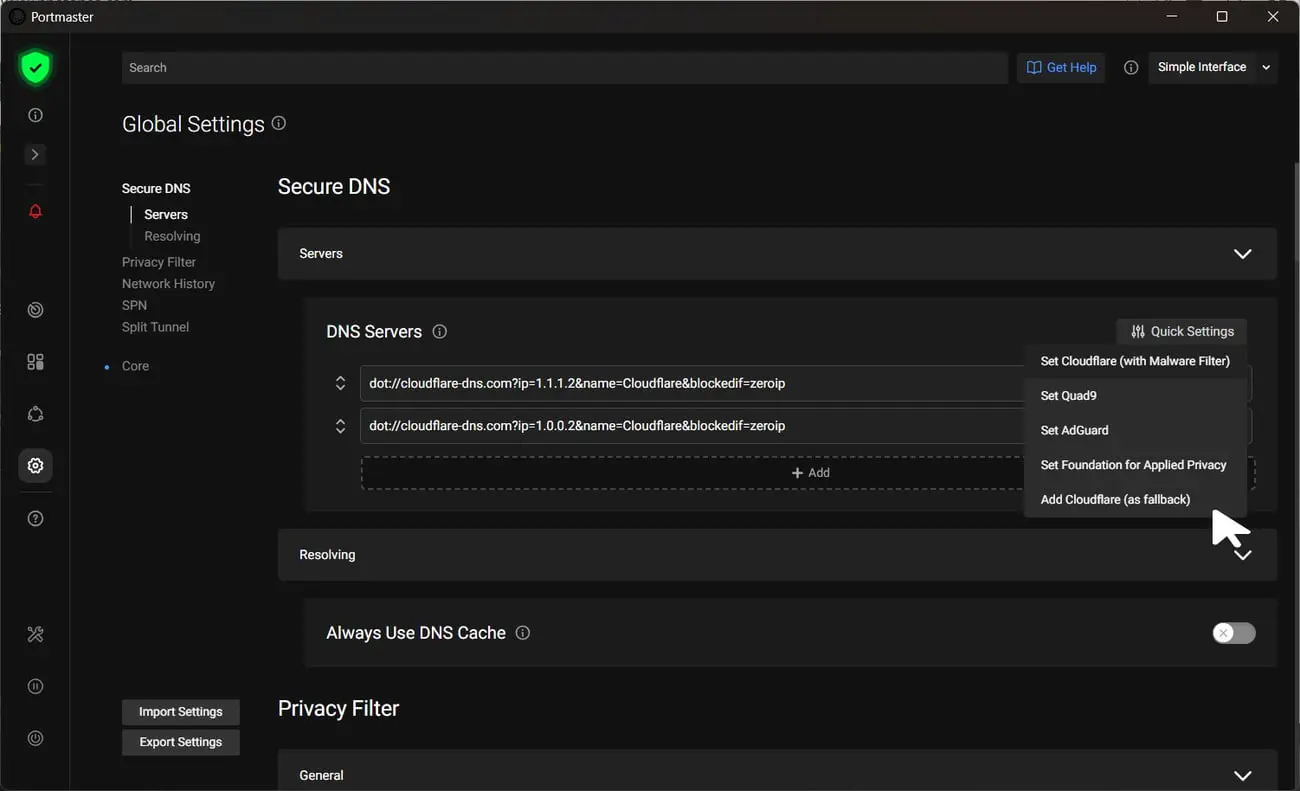The image size is (1300, 791).
Task: Choose Set Foundation for Applied Privacy
Action: click(x=1135, y=465)
